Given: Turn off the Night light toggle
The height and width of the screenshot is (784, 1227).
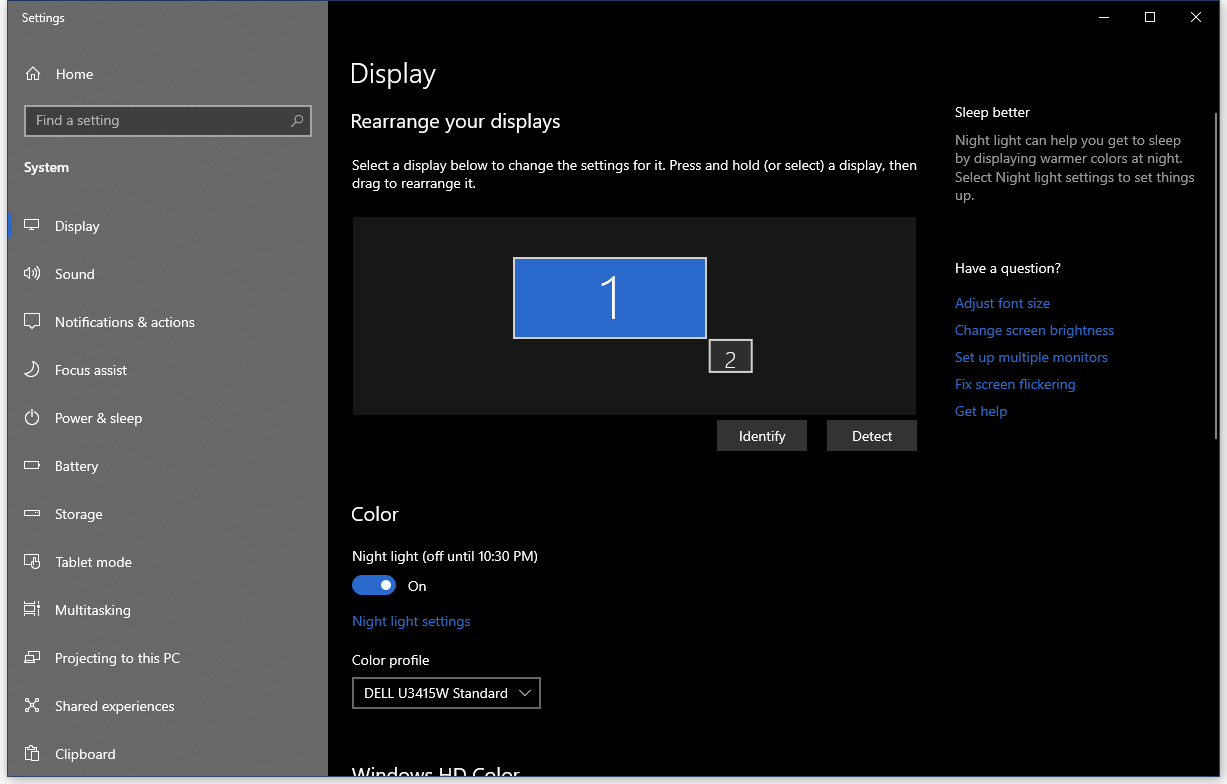Looking at the screenshot, I should click(x=374, y=586).
